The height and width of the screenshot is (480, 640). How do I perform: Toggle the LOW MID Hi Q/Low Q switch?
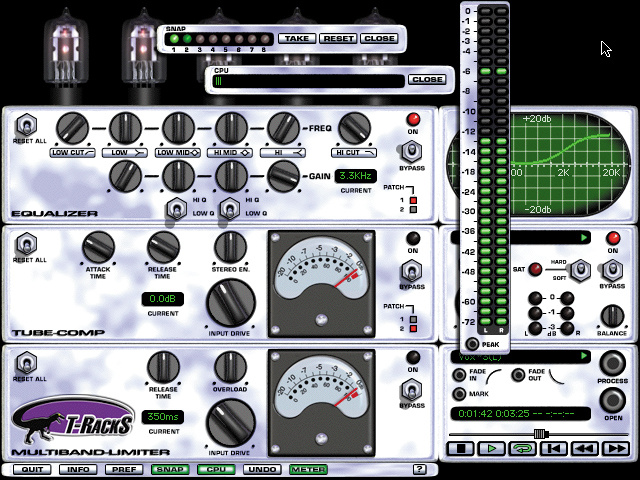177,210
